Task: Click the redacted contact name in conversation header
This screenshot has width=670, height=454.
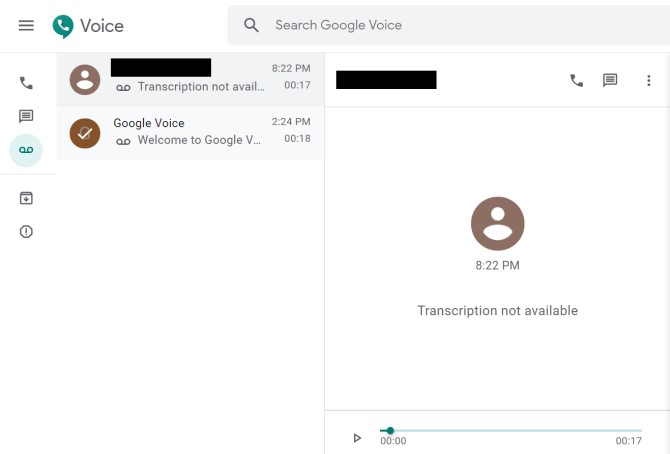Action: pyautogui.click(x=386, y=80)
